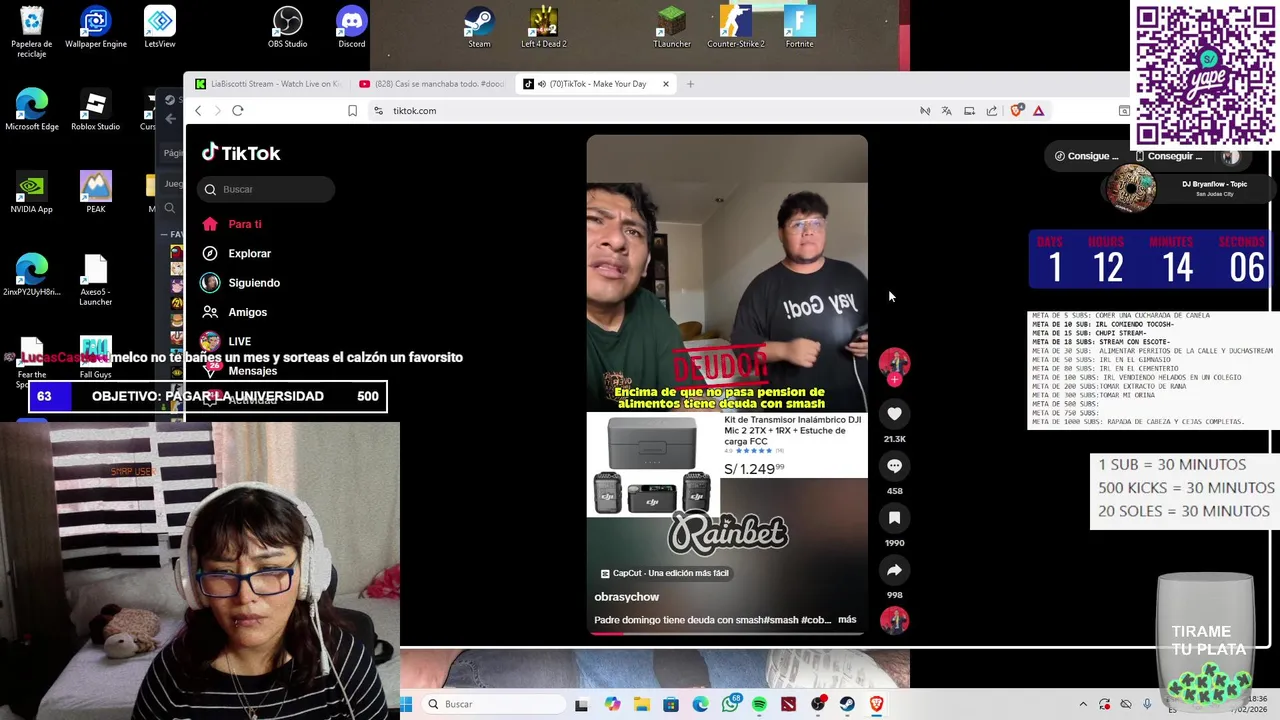Open site settings icon left of tiktok.com
This screenshot has width=1280, height=720.
(x=378, y=111)
